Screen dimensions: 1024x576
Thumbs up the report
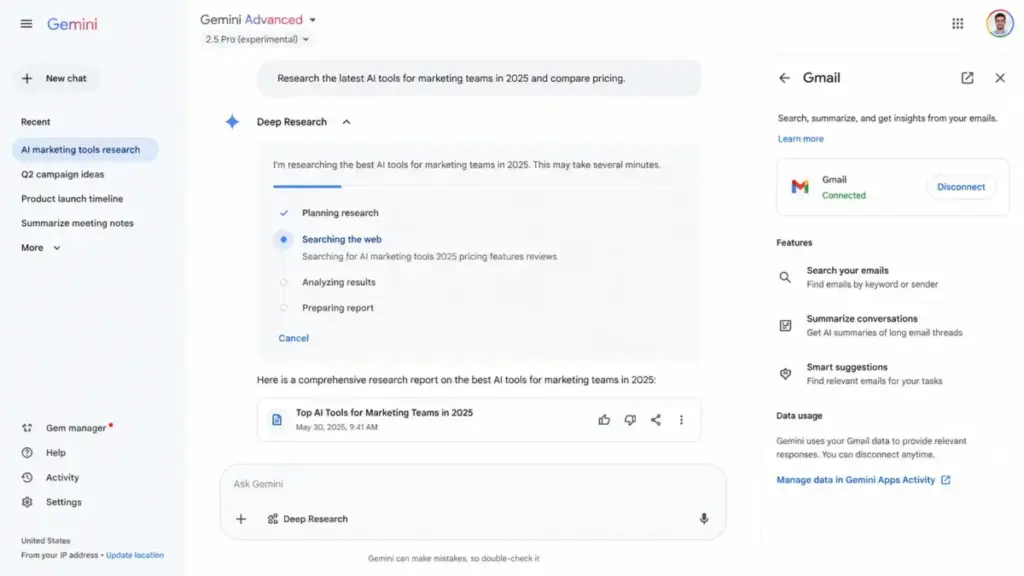pos(604,420)
